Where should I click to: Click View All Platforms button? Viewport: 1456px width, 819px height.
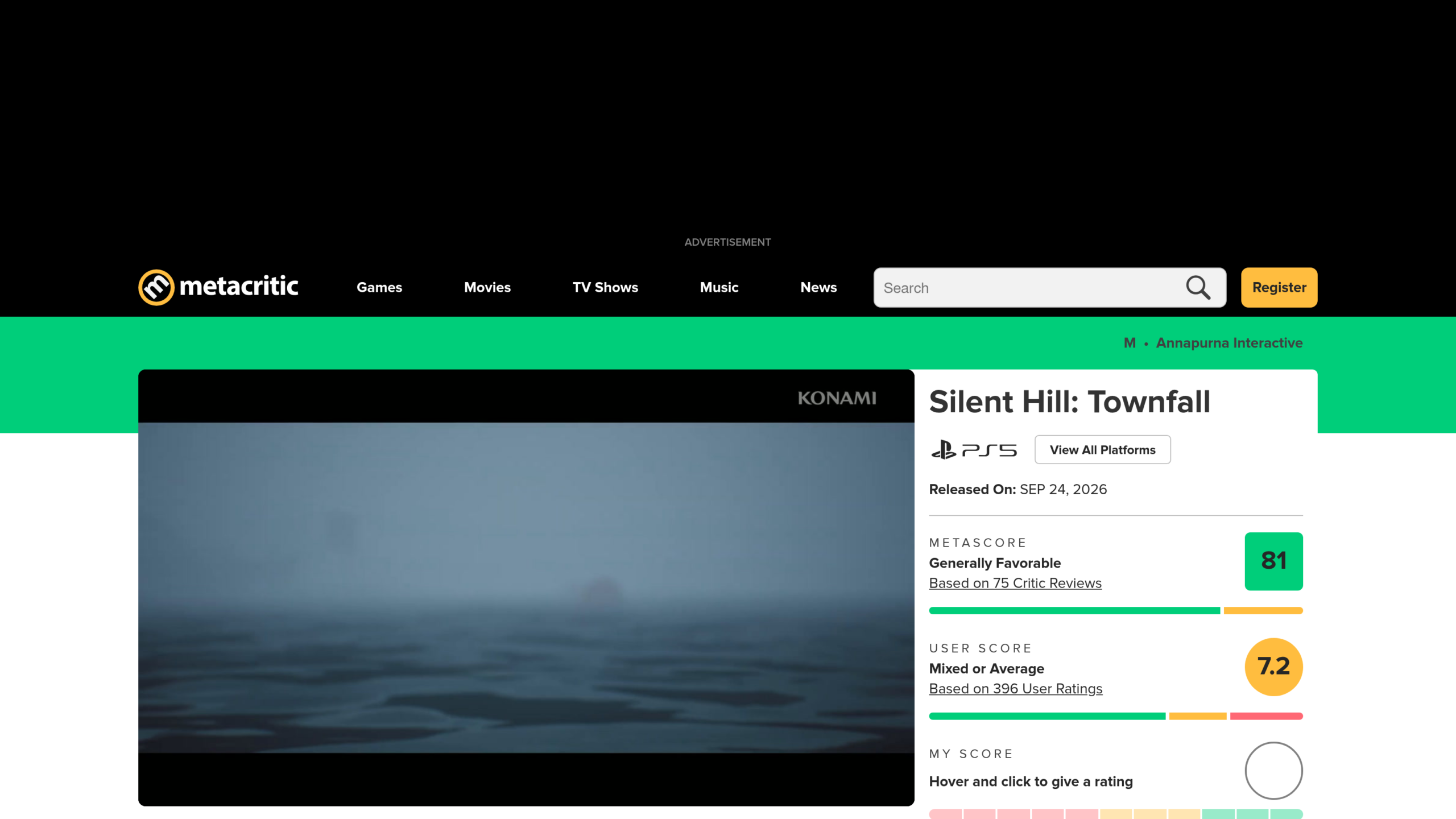pos(1102,450)
